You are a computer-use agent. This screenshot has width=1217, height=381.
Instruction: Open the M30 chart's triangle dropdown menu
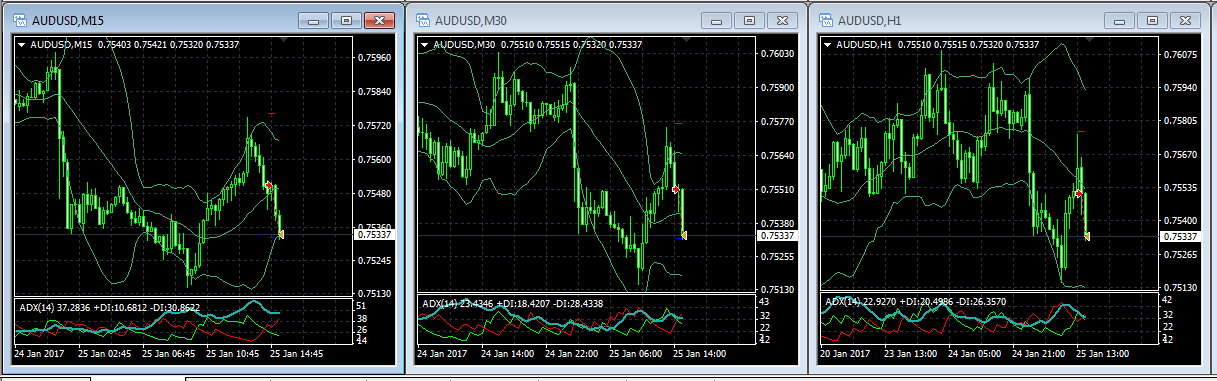coord(425,44)
